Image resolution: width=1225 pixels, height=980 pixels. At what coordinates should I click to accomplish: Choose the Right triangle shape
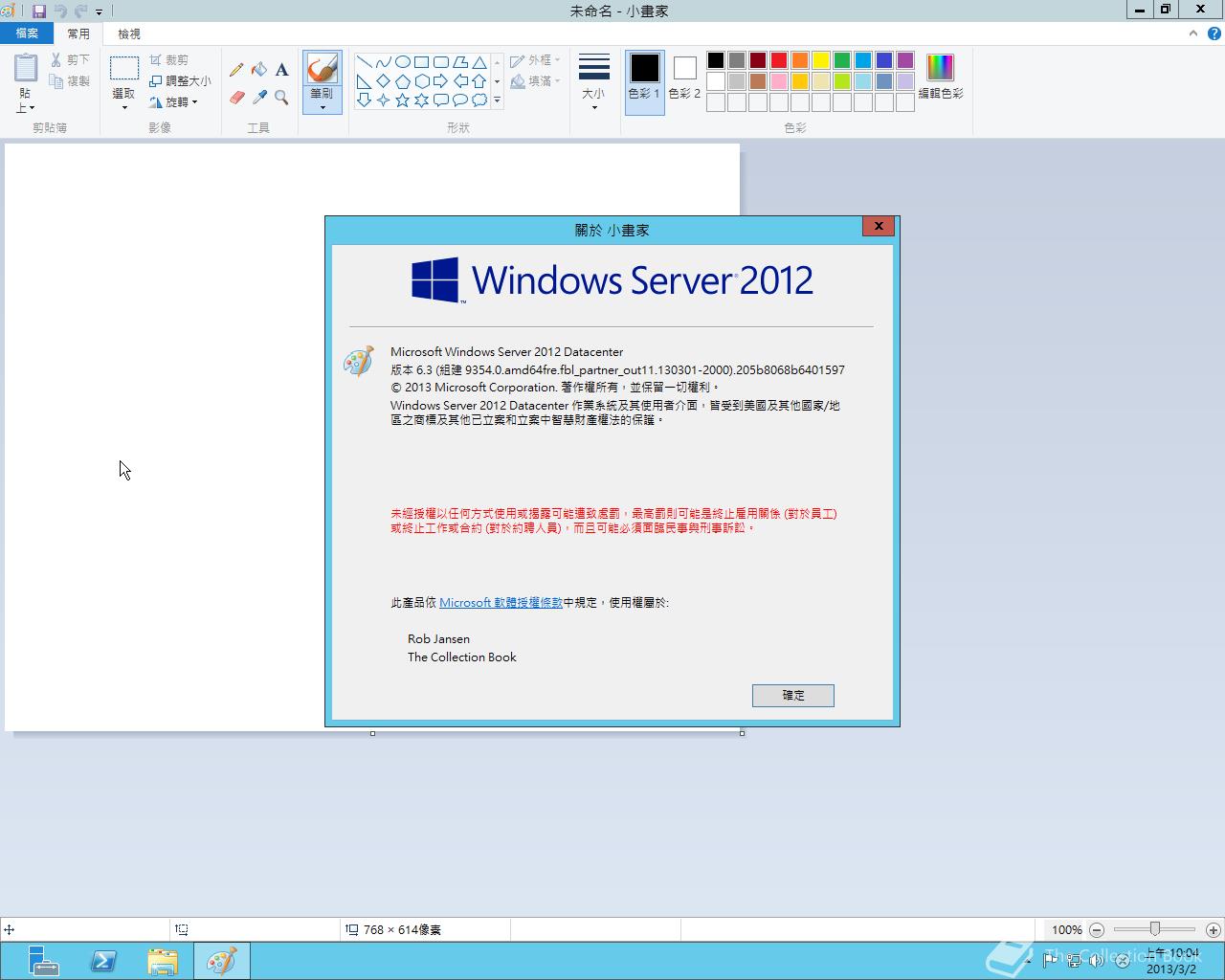pos(364,81)
